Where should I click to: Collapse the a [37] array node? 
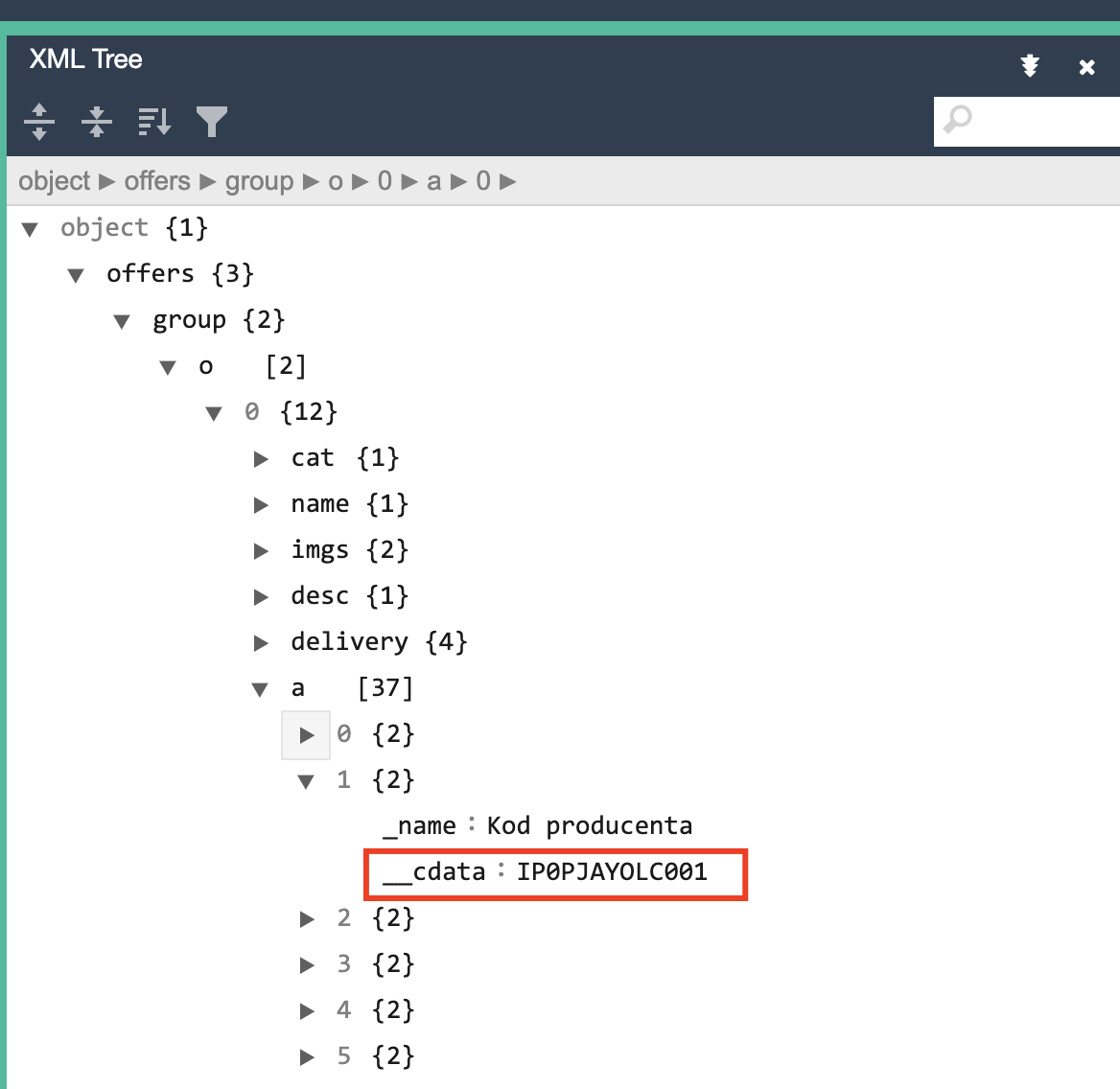[260, 689]
